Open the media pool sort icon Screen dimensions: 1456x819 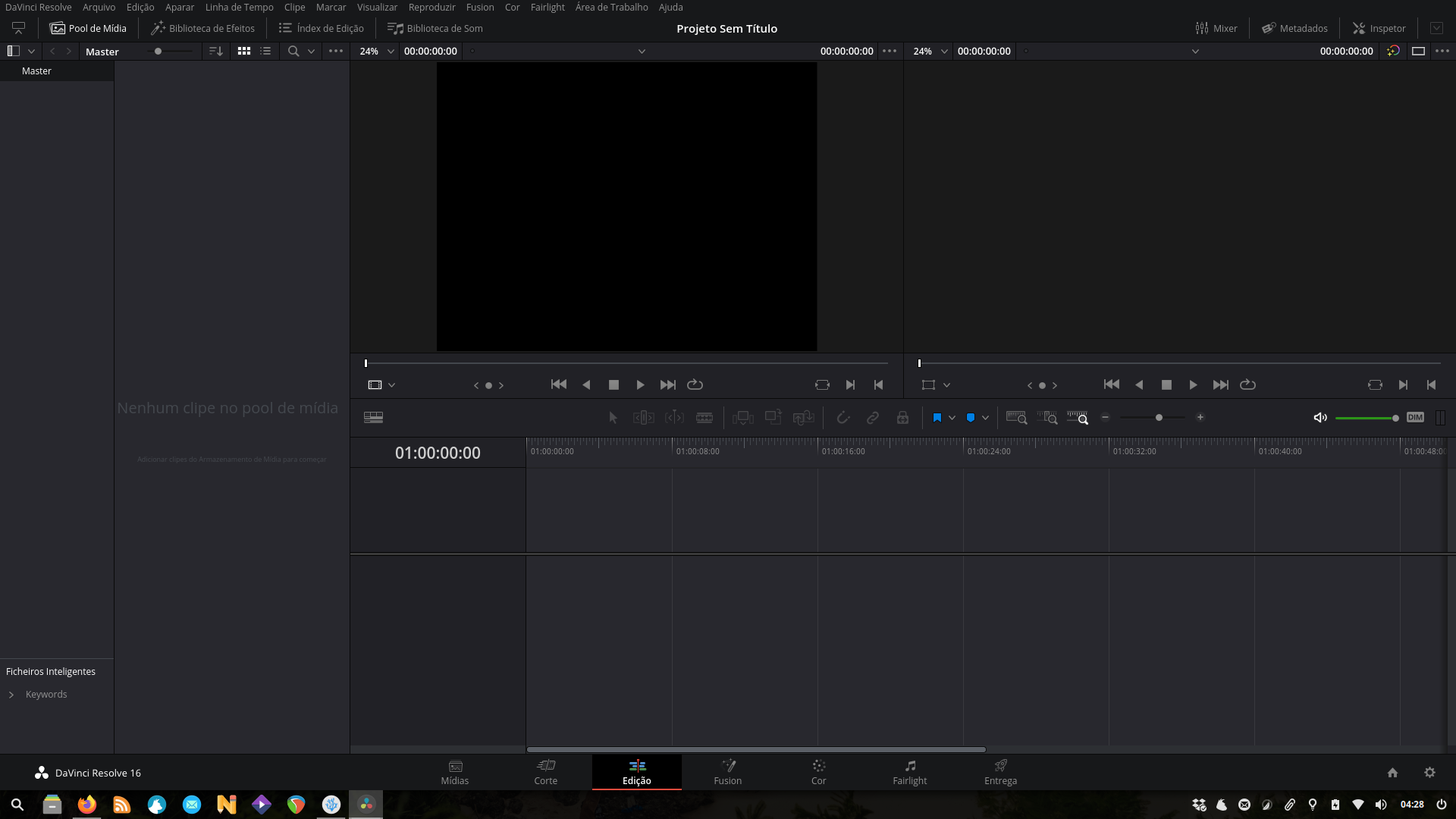click(216, 51)
